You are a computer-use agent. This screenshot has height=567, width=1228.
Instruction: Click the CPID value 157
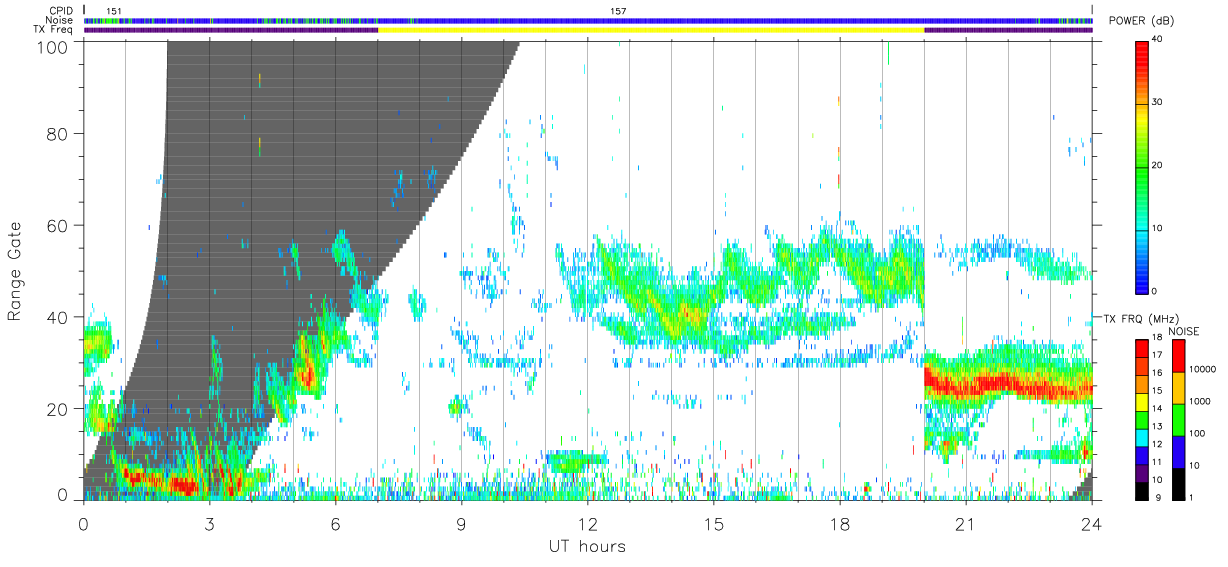coord(618,11)
